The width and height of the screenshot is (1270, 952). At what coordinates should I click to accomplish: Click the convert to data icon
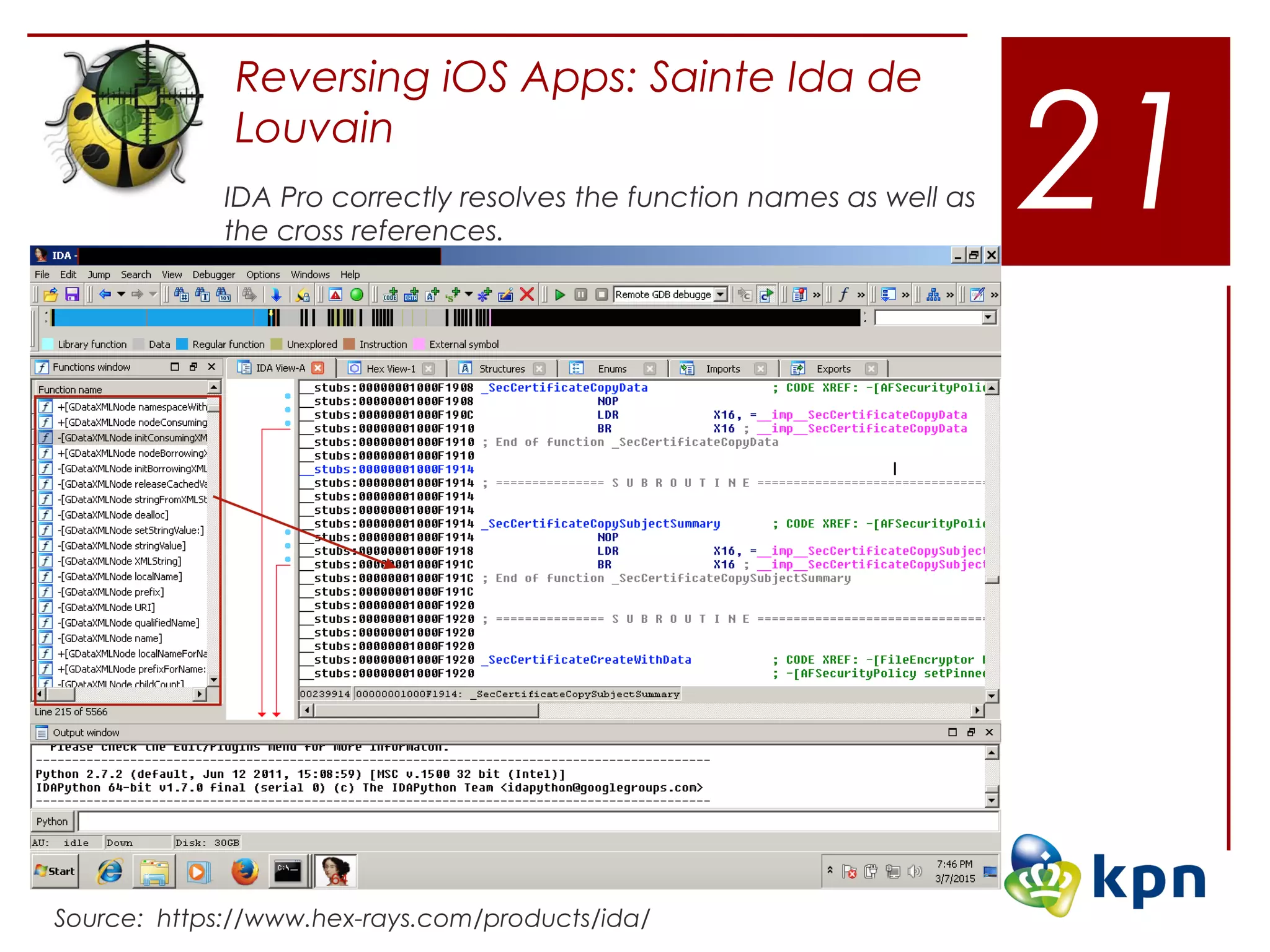tap(411, 295)
